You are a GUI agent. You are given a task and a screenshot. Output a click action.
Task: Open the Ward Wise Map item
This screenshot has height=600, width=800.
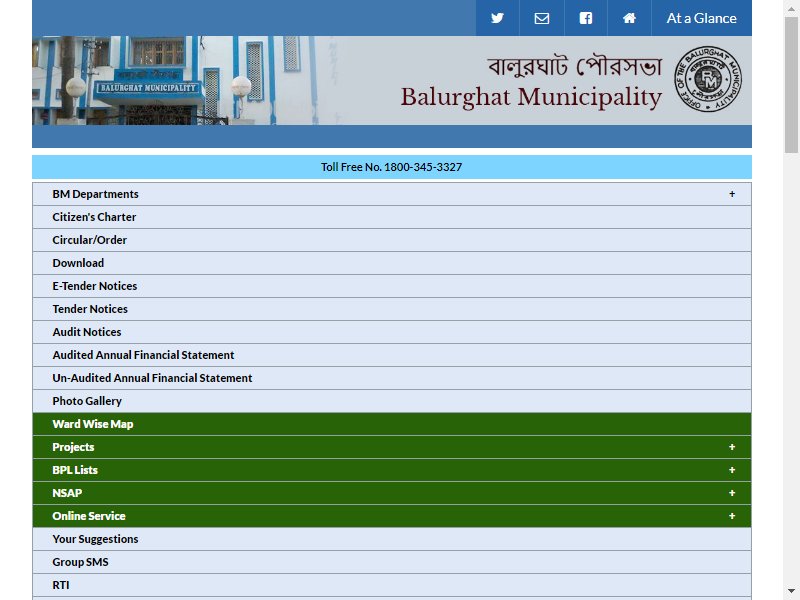tap(392, 424)
